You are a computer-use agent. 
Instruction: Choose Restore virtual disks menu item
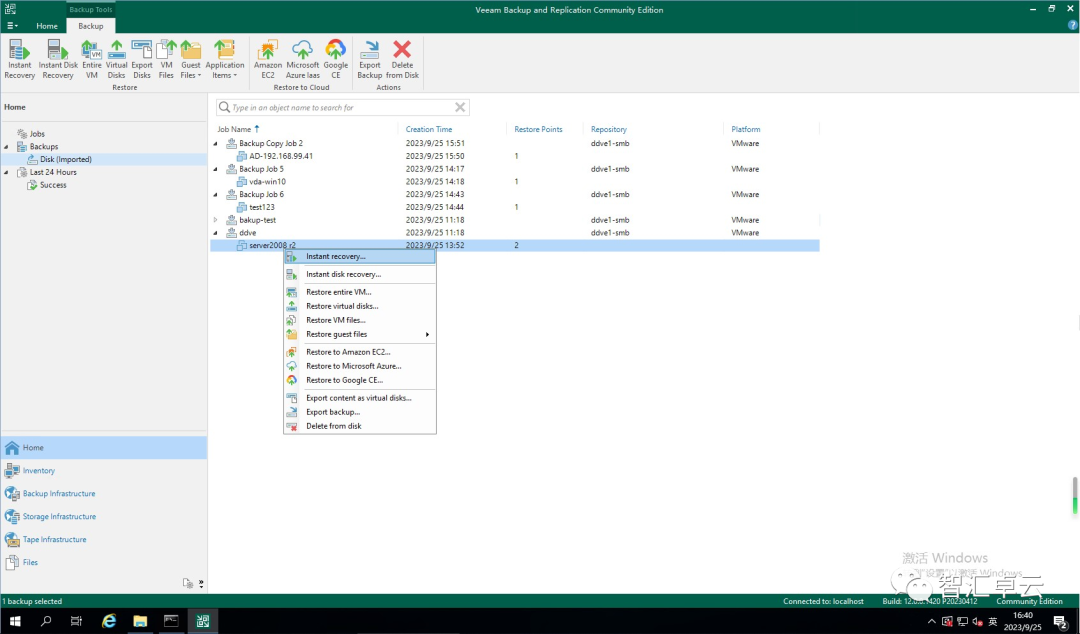point(360,306)
